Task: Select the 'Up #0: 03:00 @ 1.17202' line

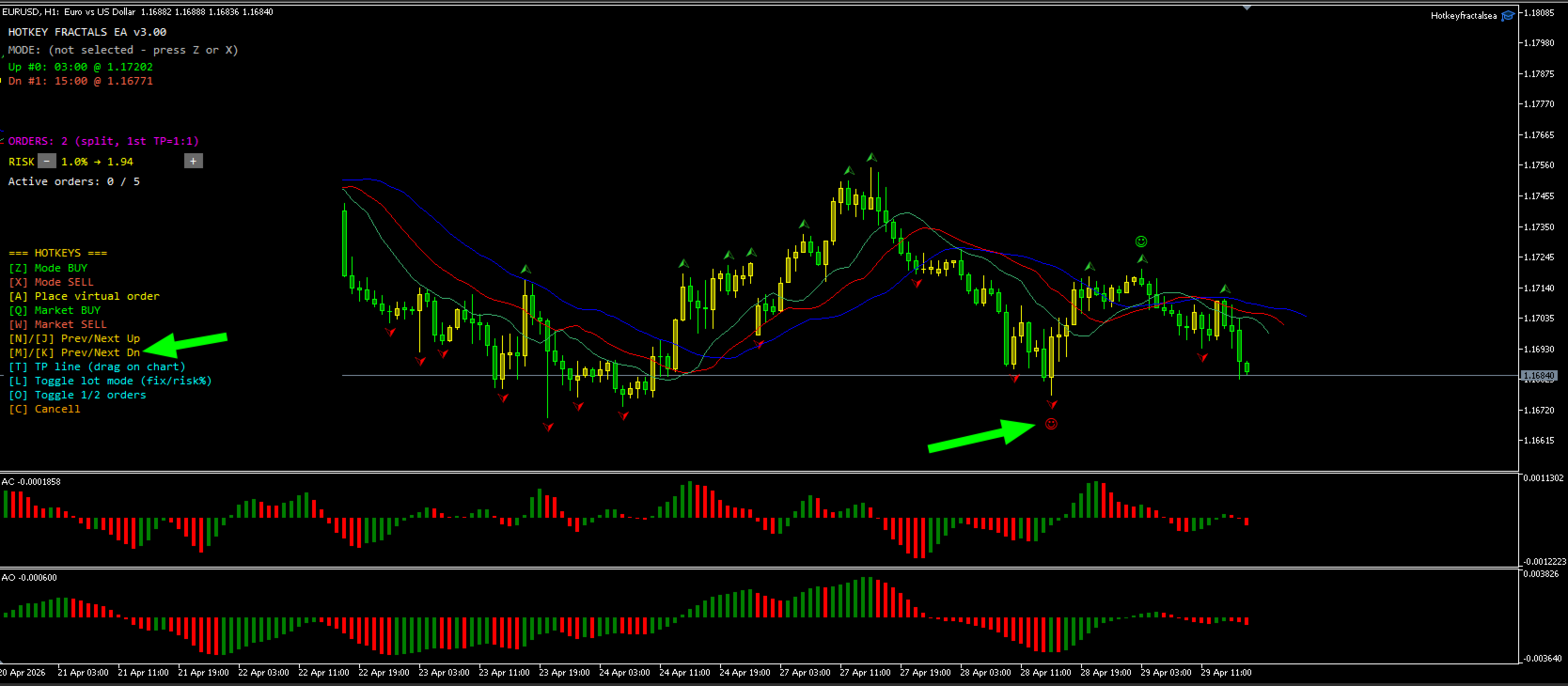Action: coord(81,67)
